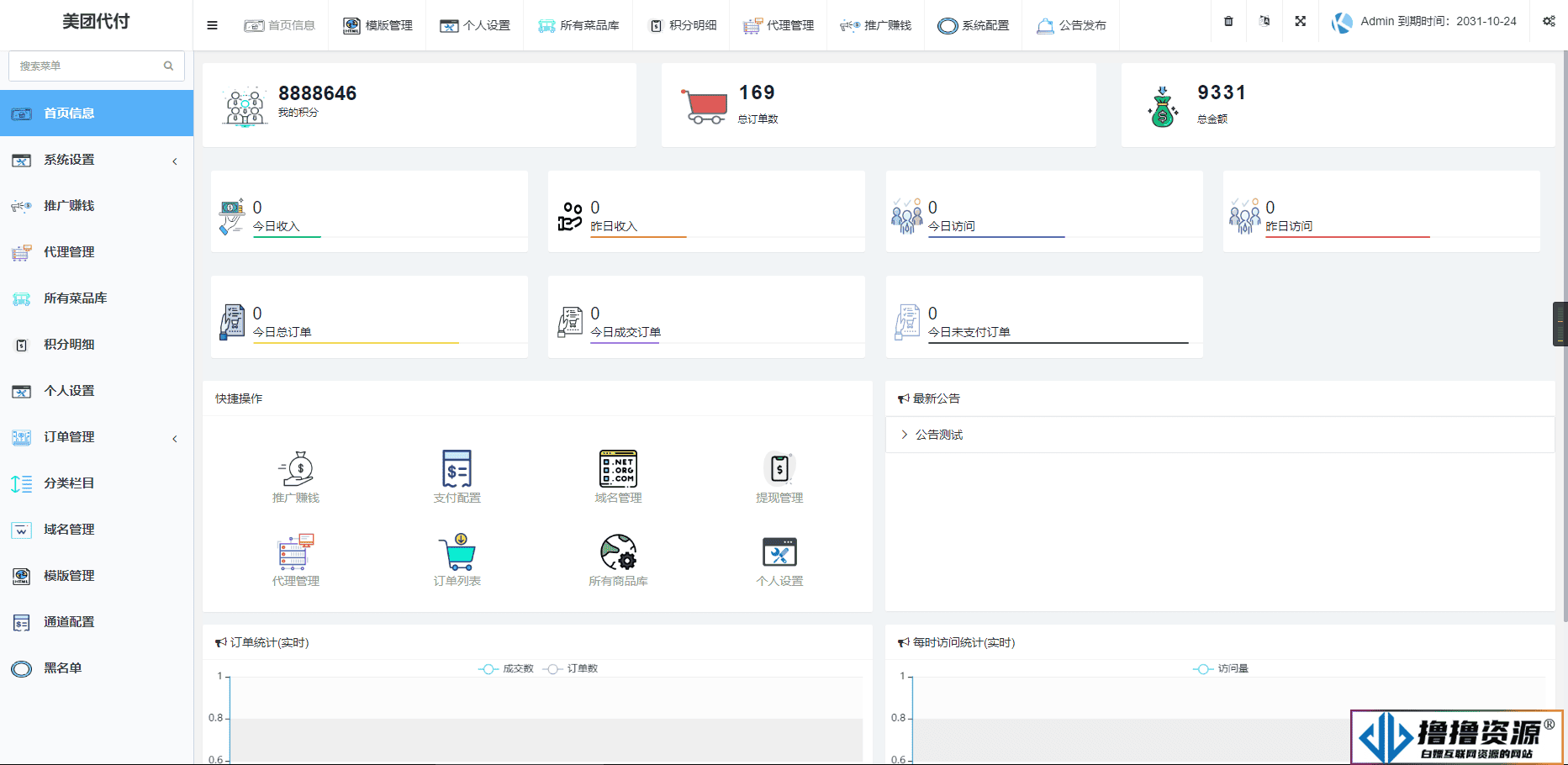This screenshot has width=1568, height=765.
Task: Open 个人设置 in the sidebar
Action: point(97,391)
